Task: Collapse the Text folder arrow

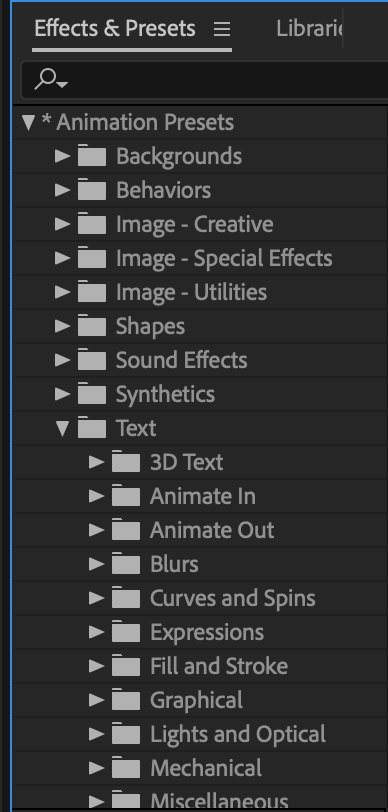Action: coord(63,429)
